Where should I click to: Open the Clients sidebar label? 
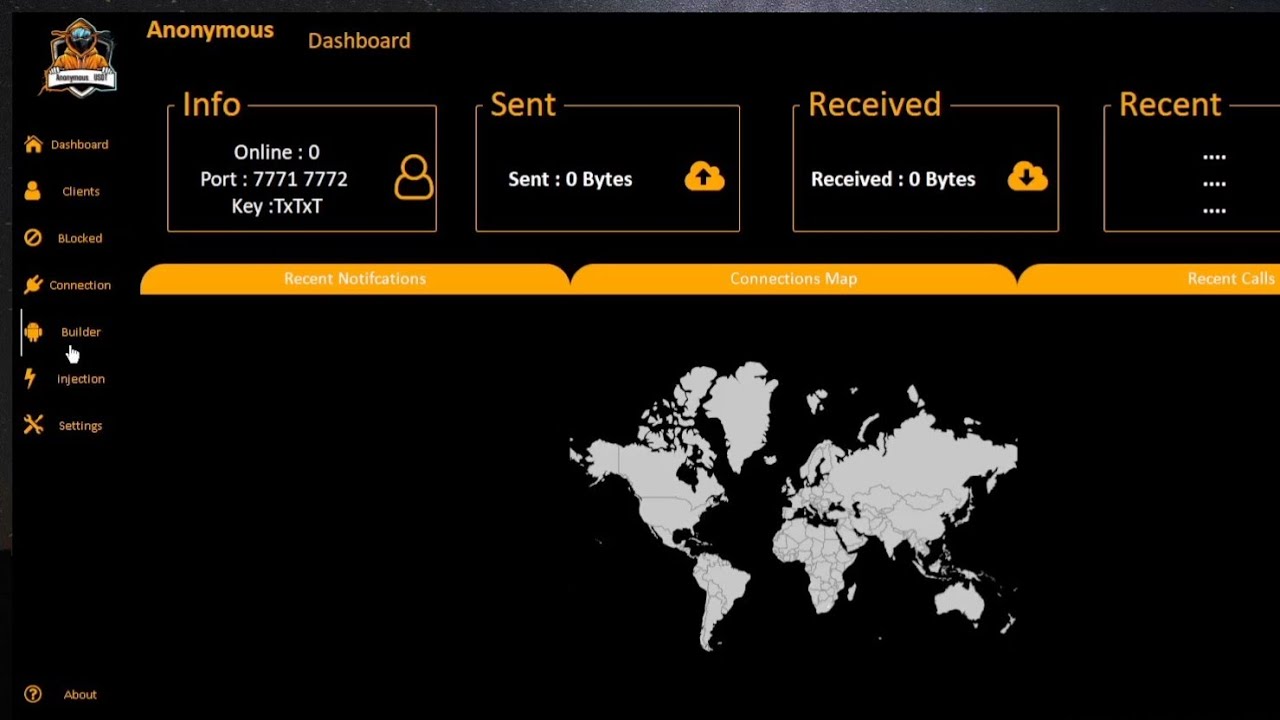81,191
